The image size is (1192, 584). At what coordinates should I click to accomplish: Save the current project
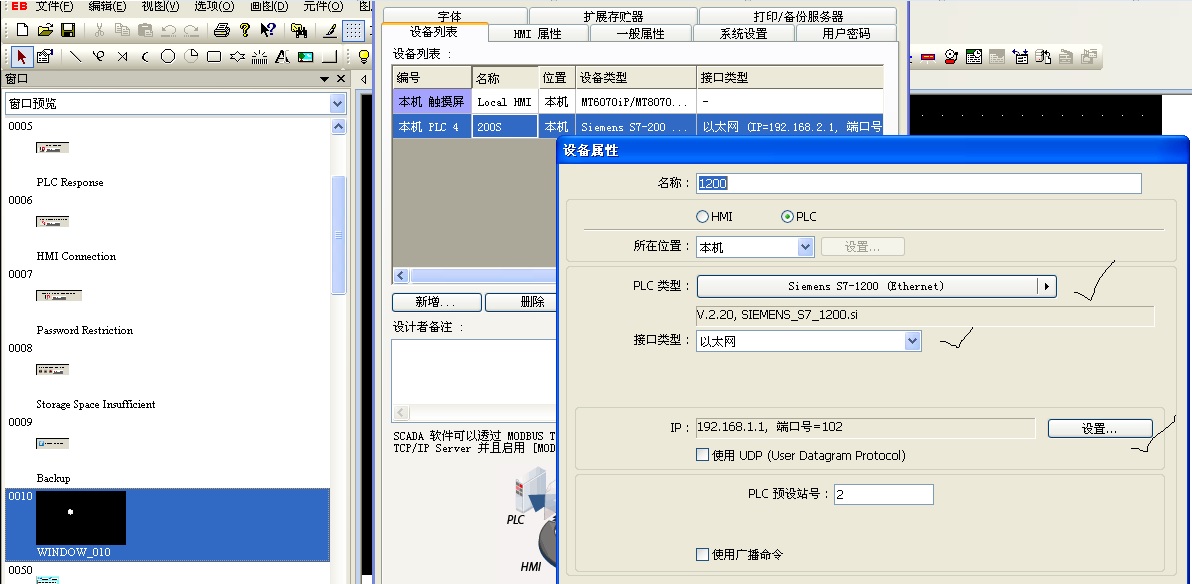click(x=68, y=31)
